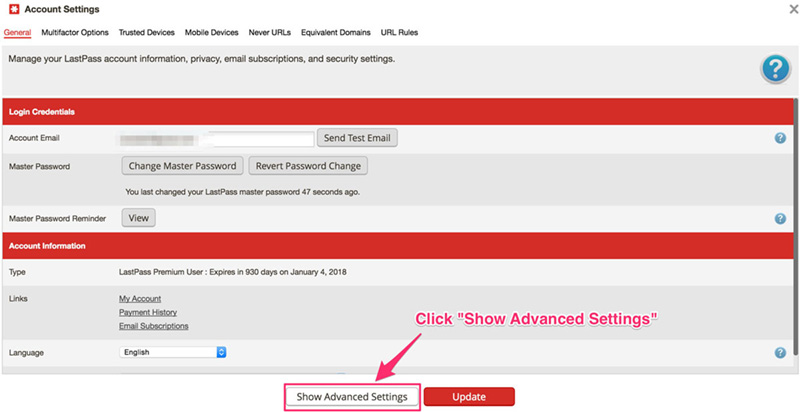Click Show Advanced Settings button

(352, 397)
